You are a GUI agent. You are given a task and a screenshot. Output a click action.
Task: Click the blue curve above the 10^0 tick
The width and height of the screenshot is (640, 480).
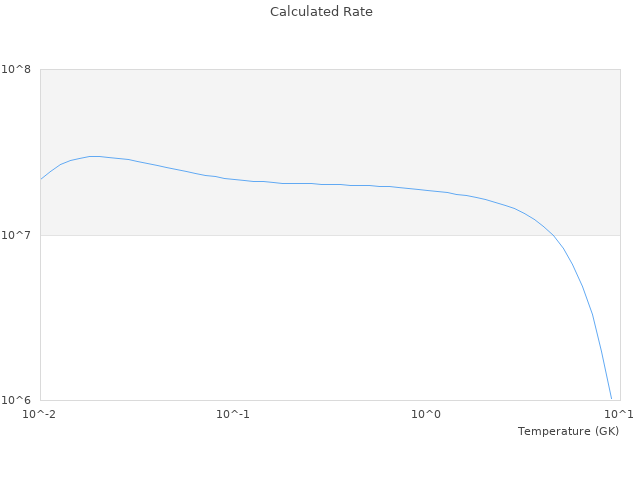pos(426,190)
